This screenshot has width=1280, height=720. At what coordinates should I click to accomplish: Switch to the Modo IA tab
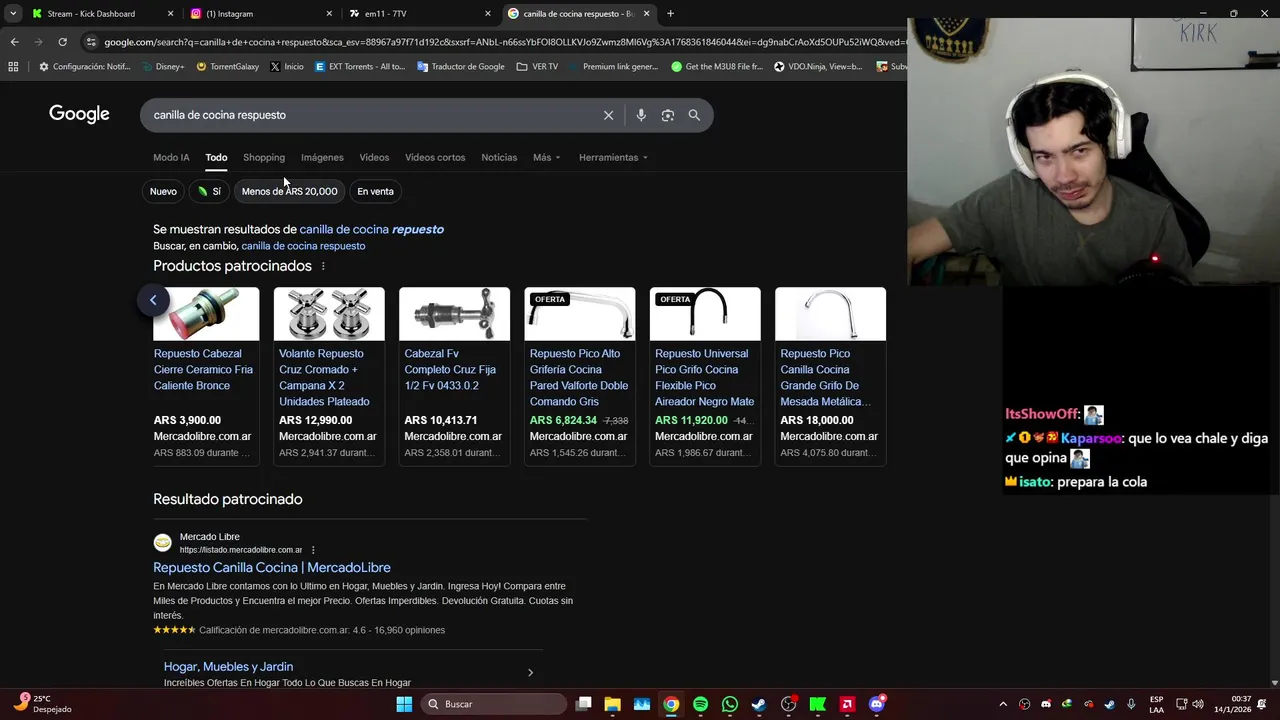pyautogui.click(x=171, y=157)
